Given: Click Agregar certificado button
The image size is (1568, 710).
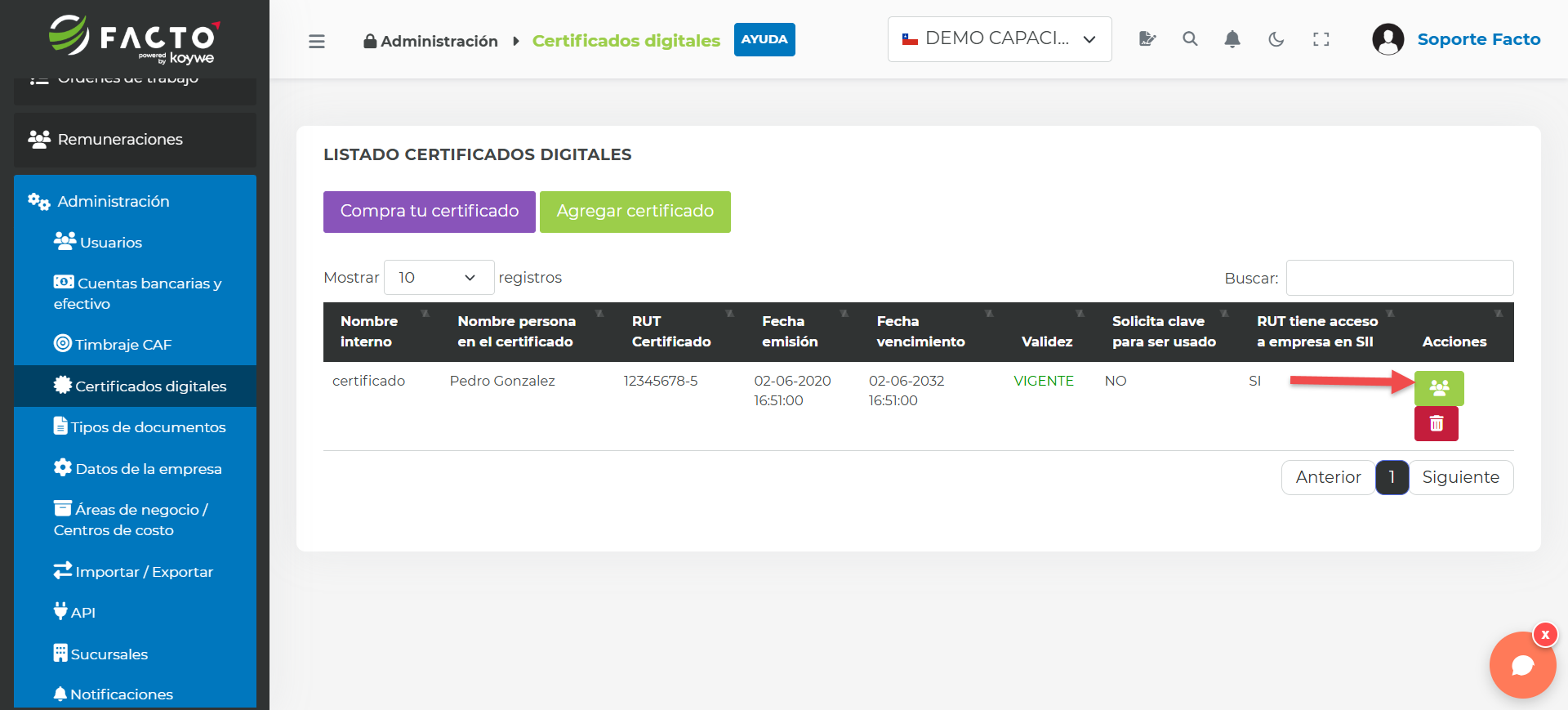Looking at the screenshot, I should pos(635,212).
